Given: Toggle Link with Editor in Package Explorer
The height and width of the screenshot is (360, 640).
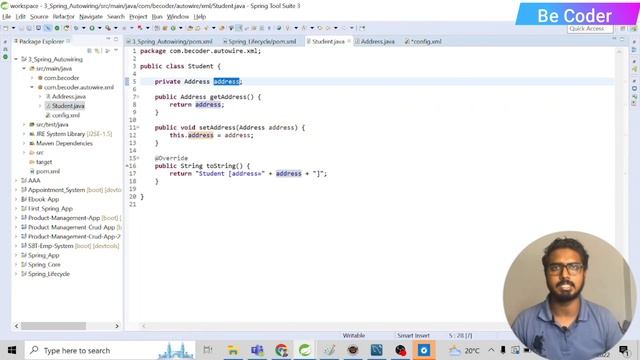Looking at the screenshot, I should pyautogui.click(x=98, y=51).
